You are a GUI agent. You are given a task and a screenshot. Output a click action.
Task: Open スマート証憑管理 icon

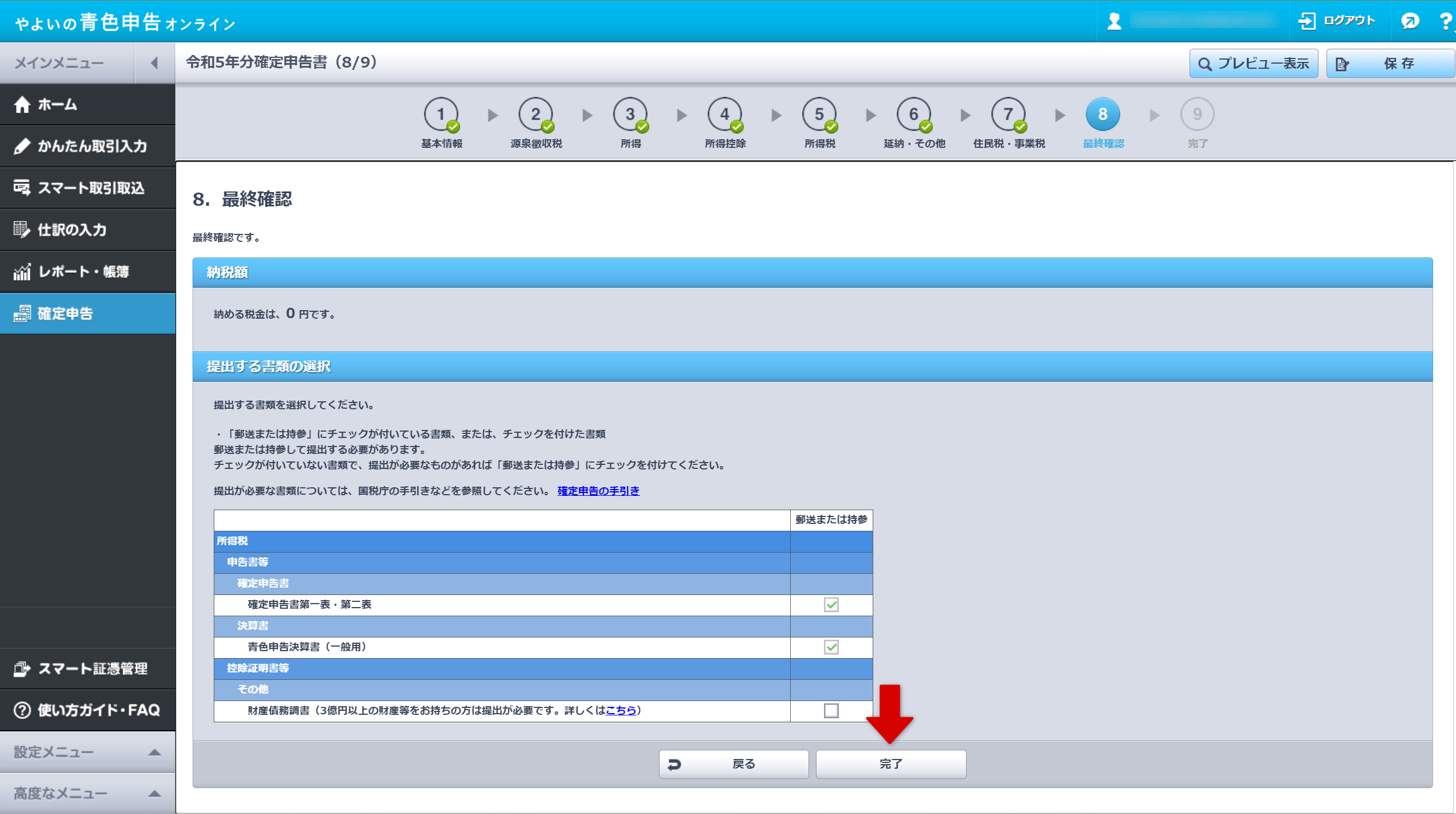pyautogui.click(x=22, y=668)
